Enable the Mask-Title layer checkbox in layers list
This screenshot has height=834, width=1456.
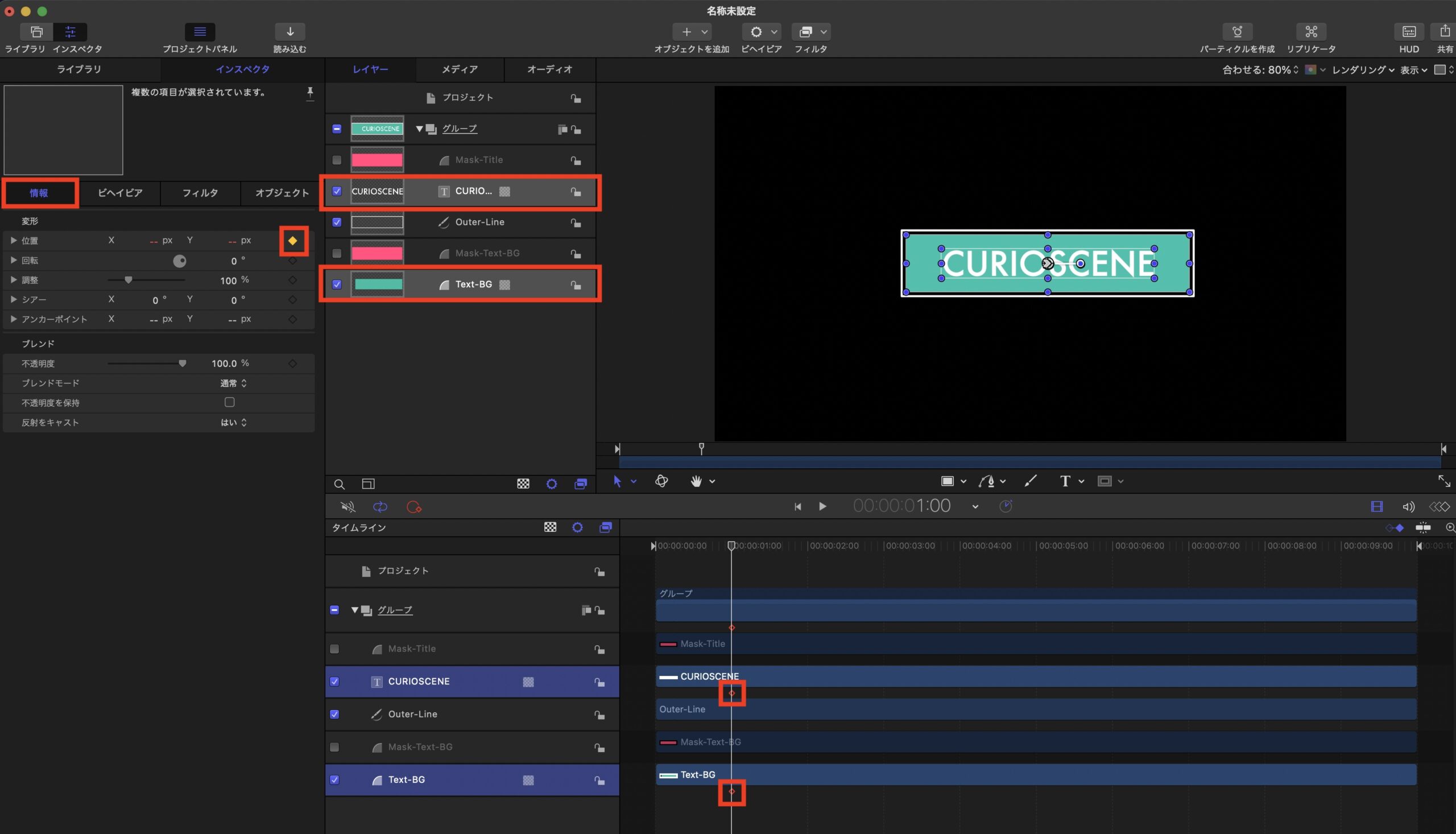click(337, 160)
